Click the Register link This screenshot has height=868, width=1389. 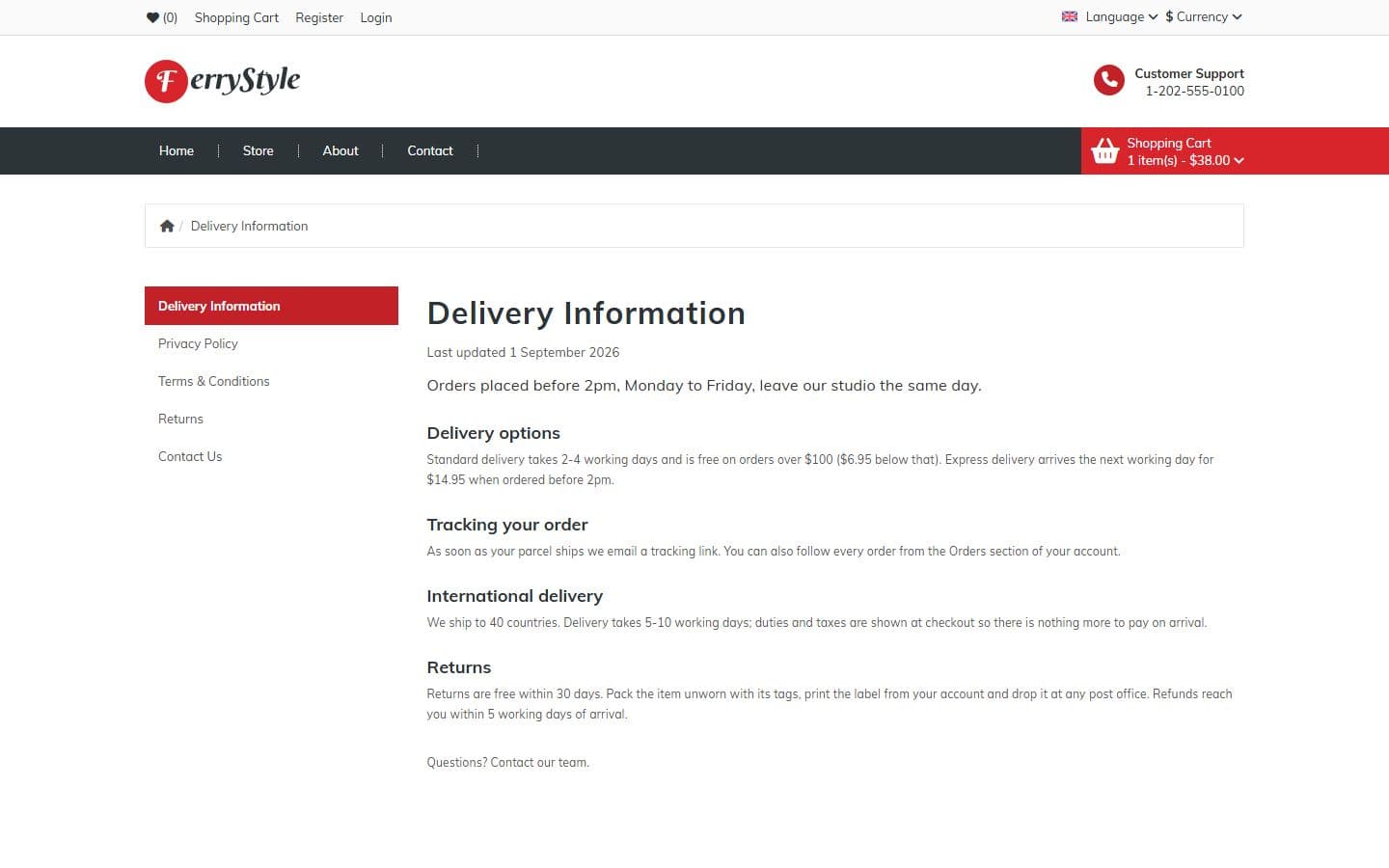pyautogui.click(x=319, y=17)
